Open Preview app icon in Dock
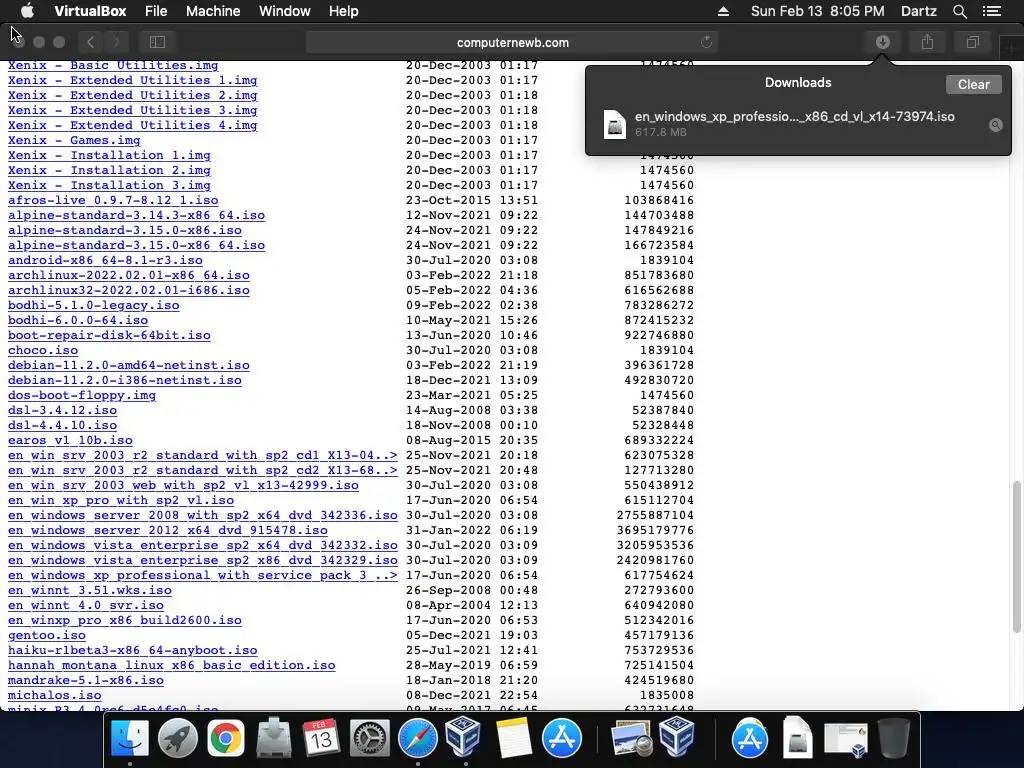This screenshot has height=768, width=1024. 631,739
